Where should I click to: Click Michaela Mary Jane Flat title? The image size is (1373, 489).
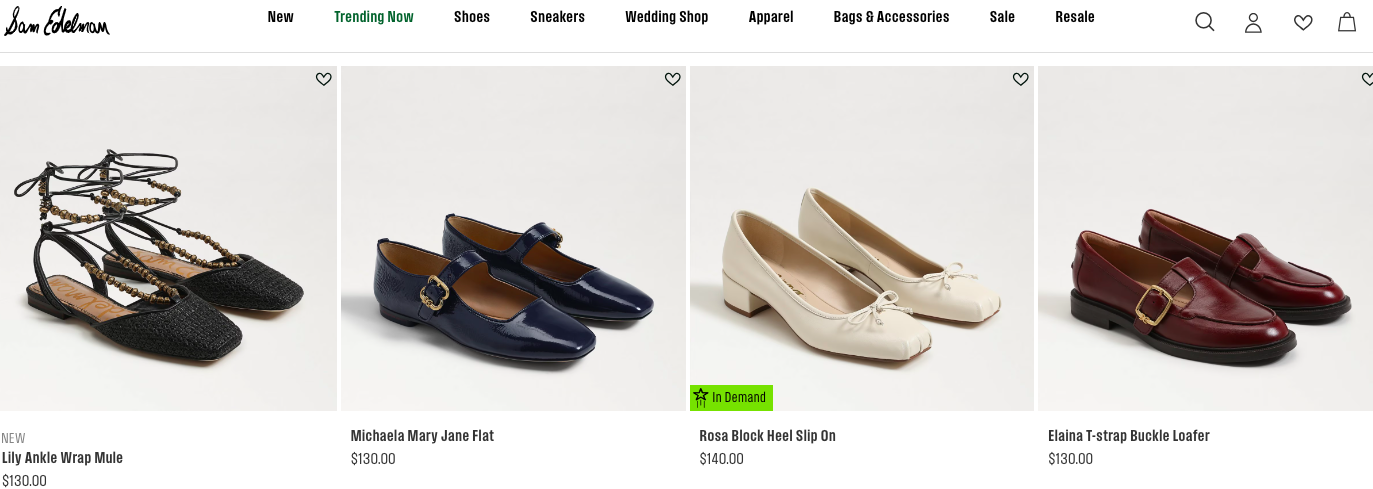tap(422, 436)
